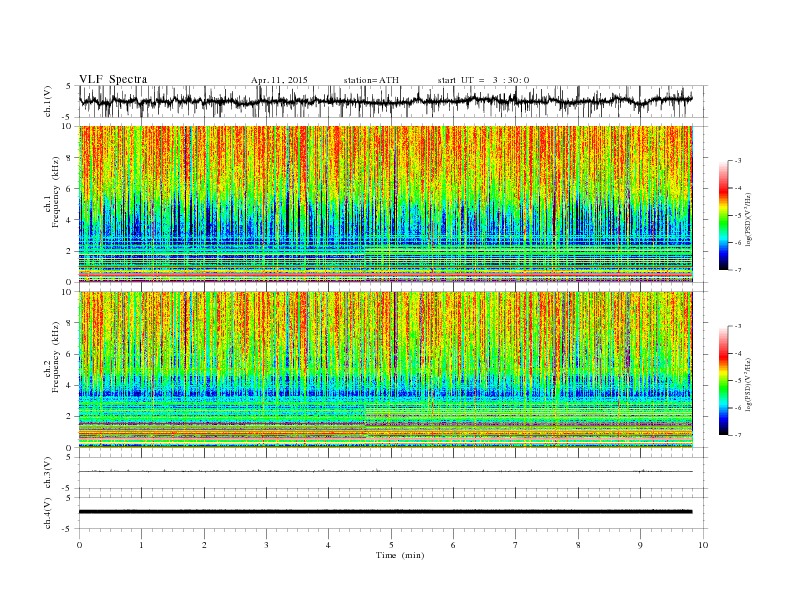Click the "VLF Spectra" plot title

tap(113, 79)
